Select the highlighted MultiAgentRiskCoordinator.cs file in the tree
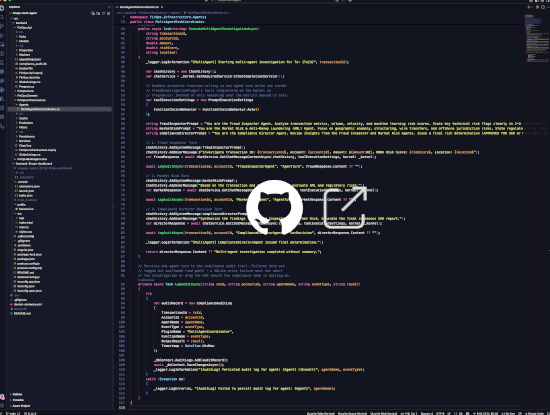Screen dimensions: 550x415 (60, 109)
